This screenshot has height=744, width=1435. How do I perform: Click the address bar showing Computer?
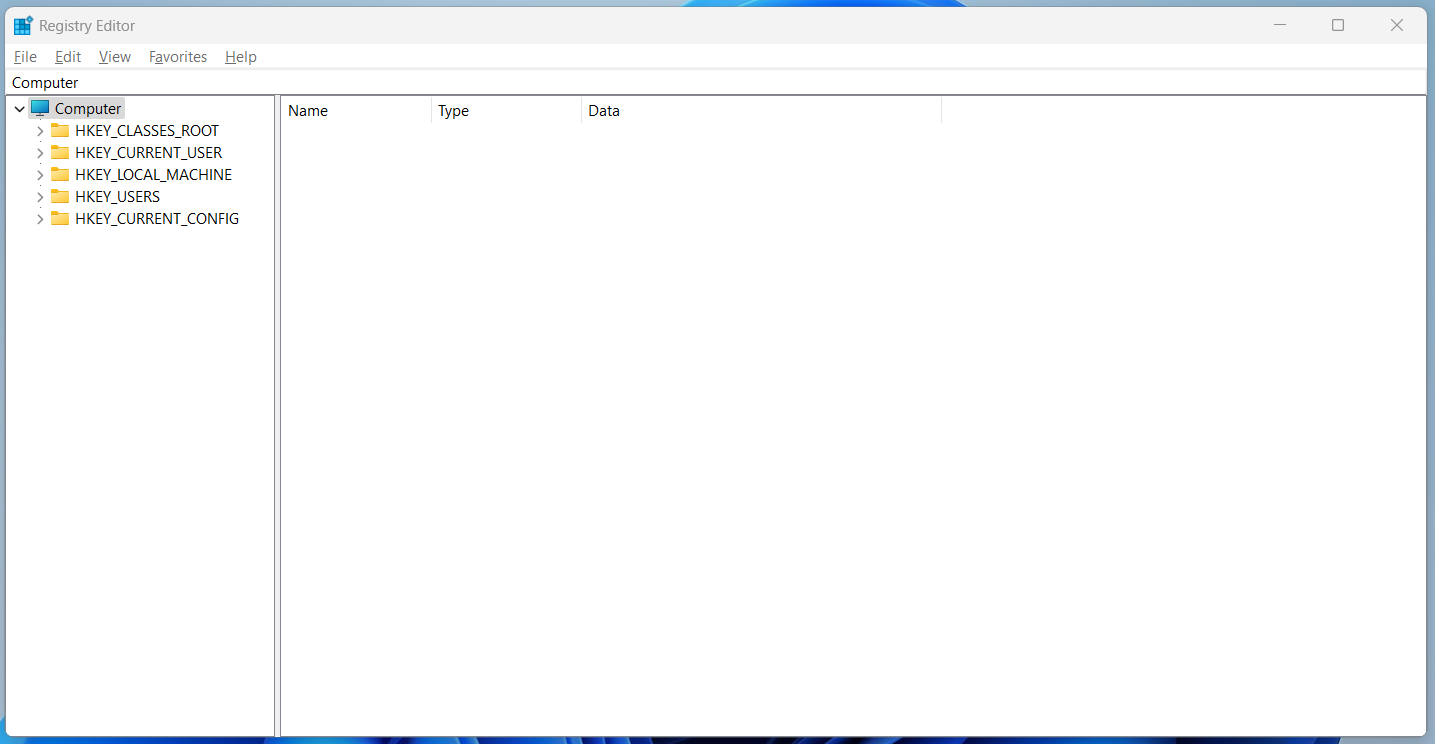pyautogui.click(x=716, y=82)
